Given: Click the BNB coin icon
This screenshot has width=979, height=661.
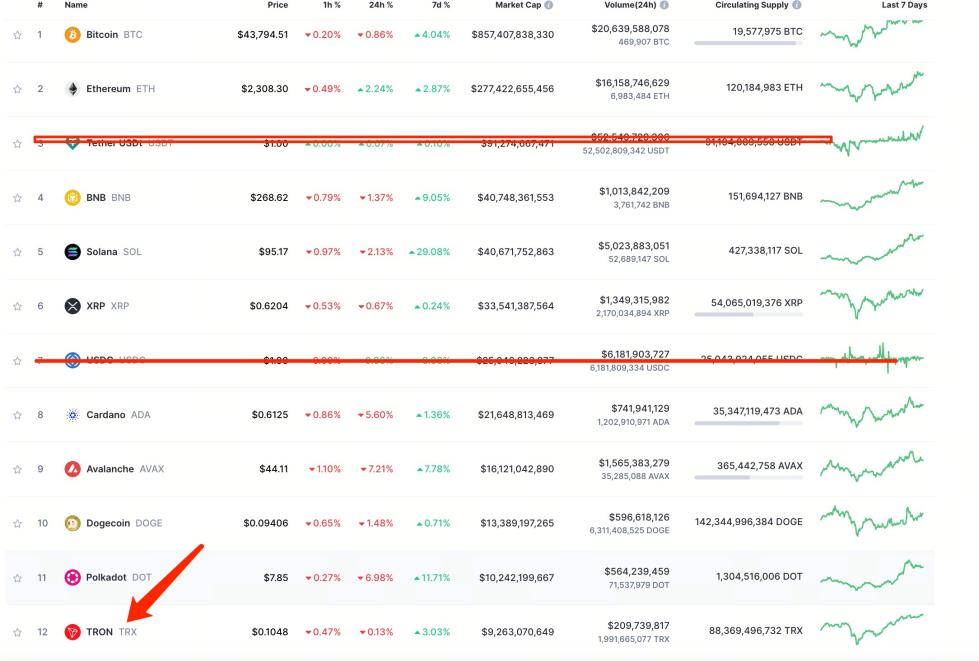Looking at the screenshot, I should (72, 197).
